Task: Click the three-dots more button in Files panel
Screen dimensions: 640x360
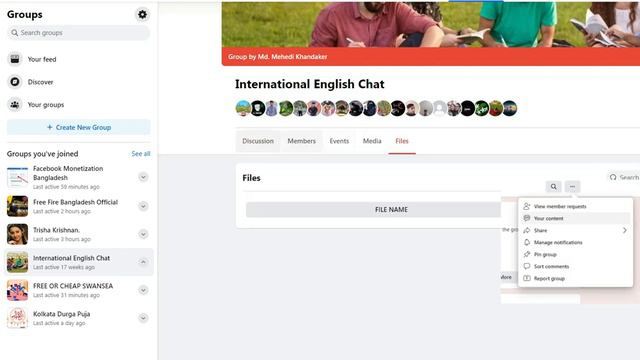Action: click(572, 187)
